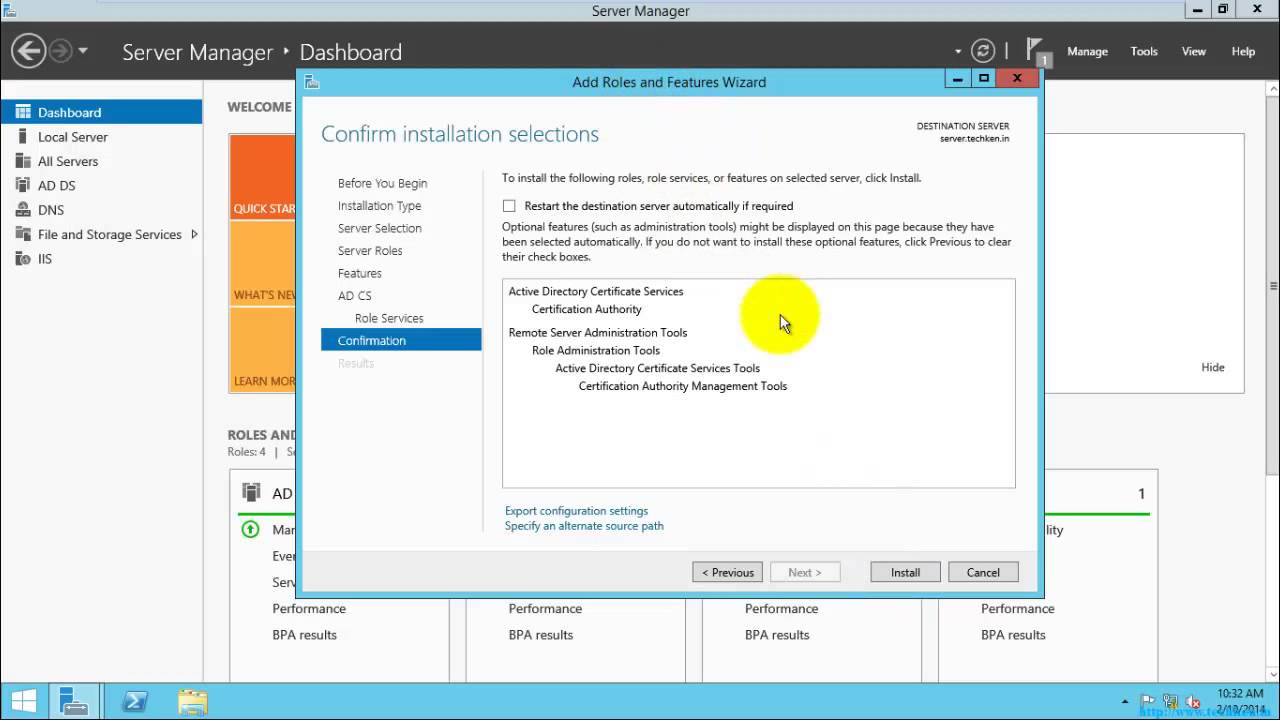Click the File and Storage Services icon
Viewport: 1280px width, 720px height.
(x=23, y=234)
